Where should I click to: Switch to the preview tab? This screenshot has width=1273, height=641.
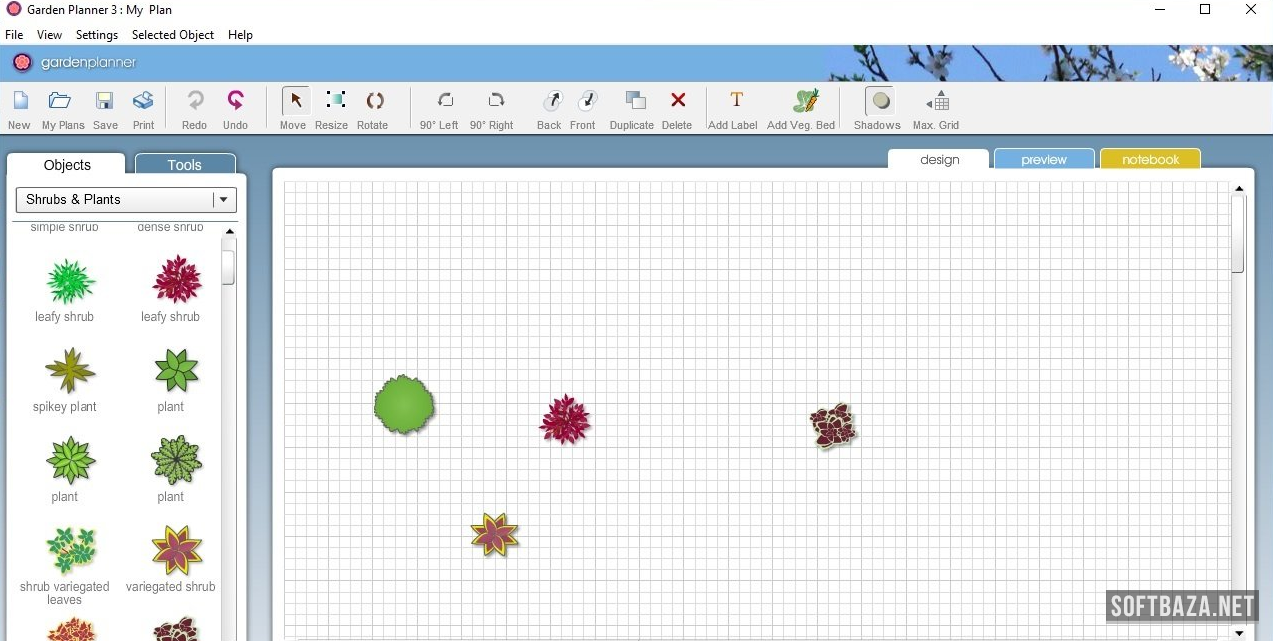point(1044,160)
